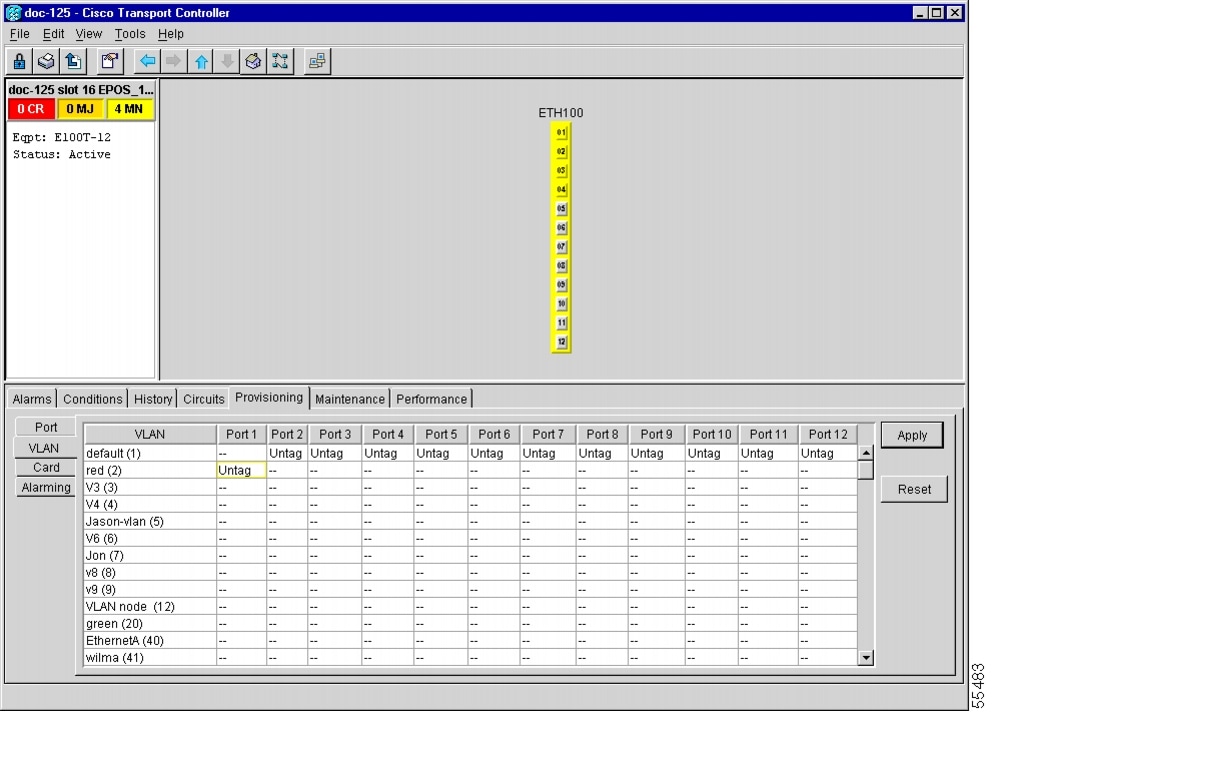Click port 03 on the ETH100 card
Image resolution: width=1212 pixels, height=761 pixels.
tap(561, 170)
